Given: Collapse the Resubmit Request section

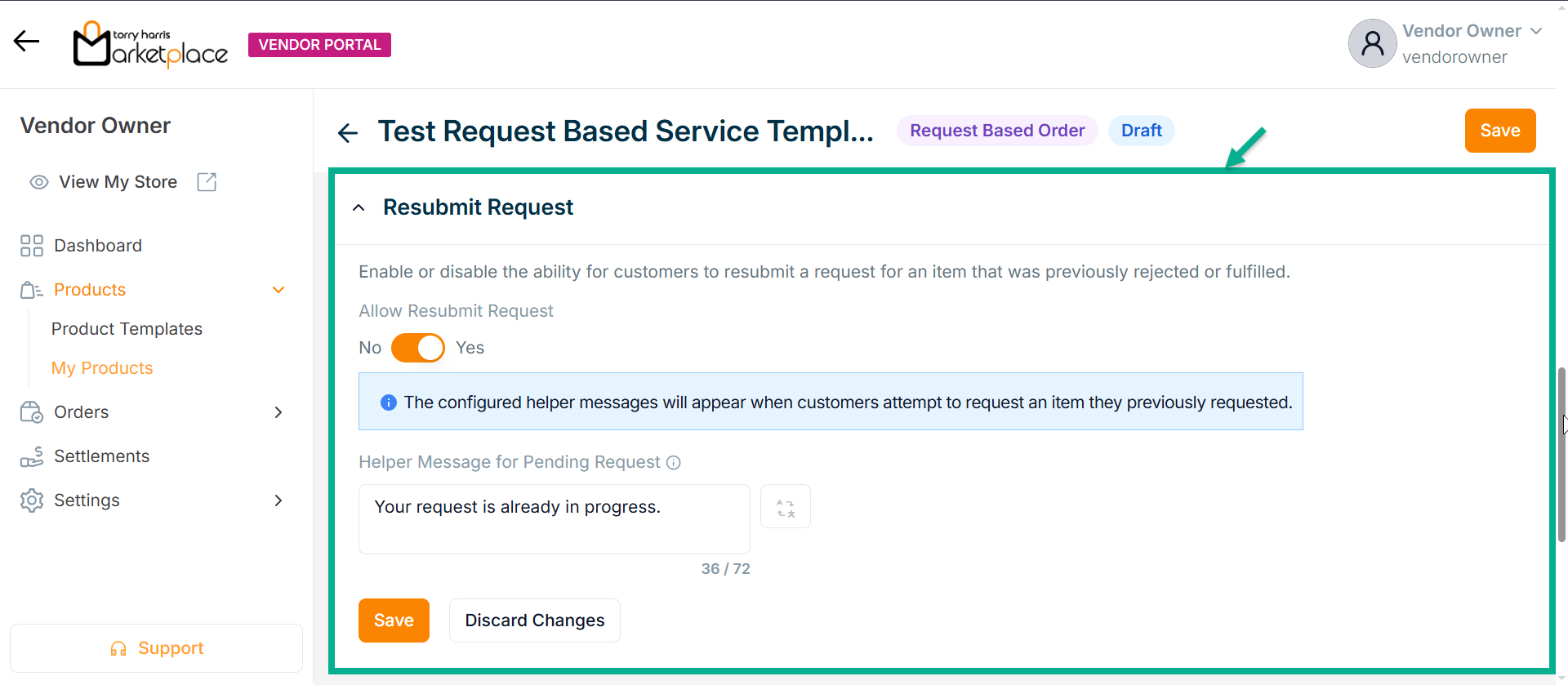Looking at the screenshot, I should tap(359, 208).
